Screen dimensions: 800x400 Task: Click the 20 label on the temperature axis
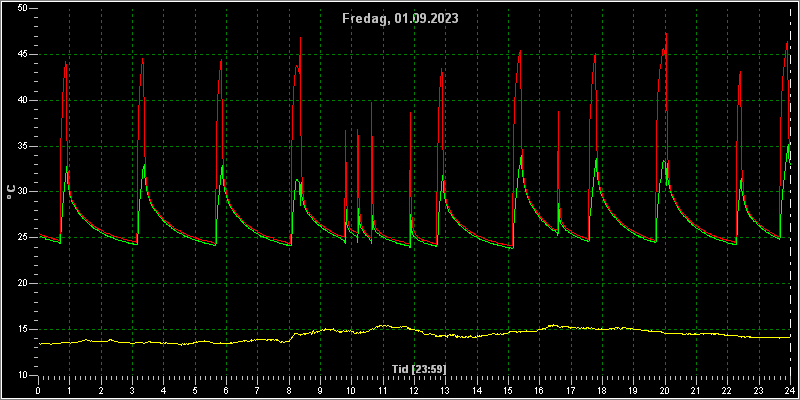click(x=22, y=283)
